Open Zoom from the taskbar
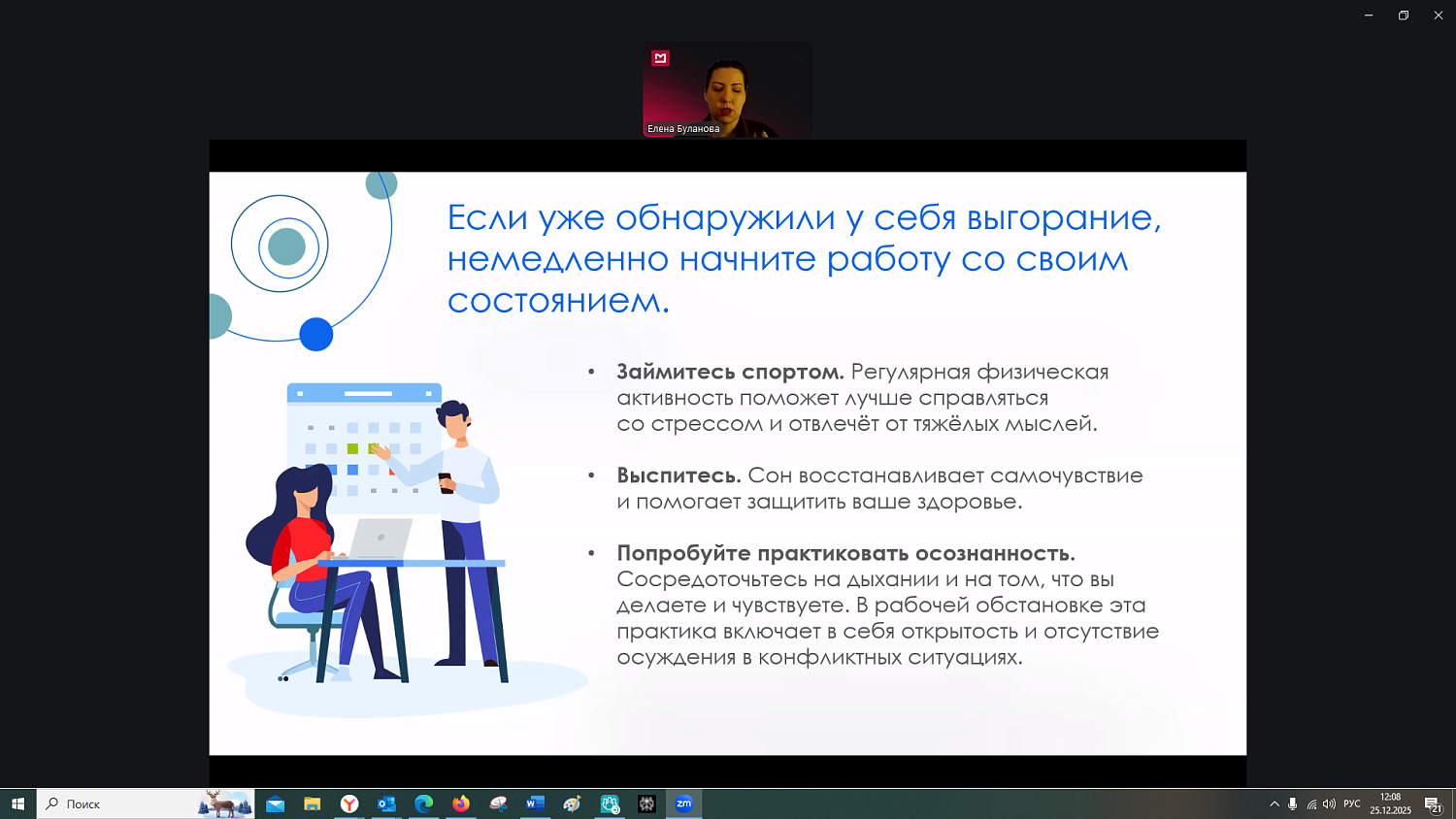Image resolution: width=1456 pixels, height=819 pixels. (683, 803)
